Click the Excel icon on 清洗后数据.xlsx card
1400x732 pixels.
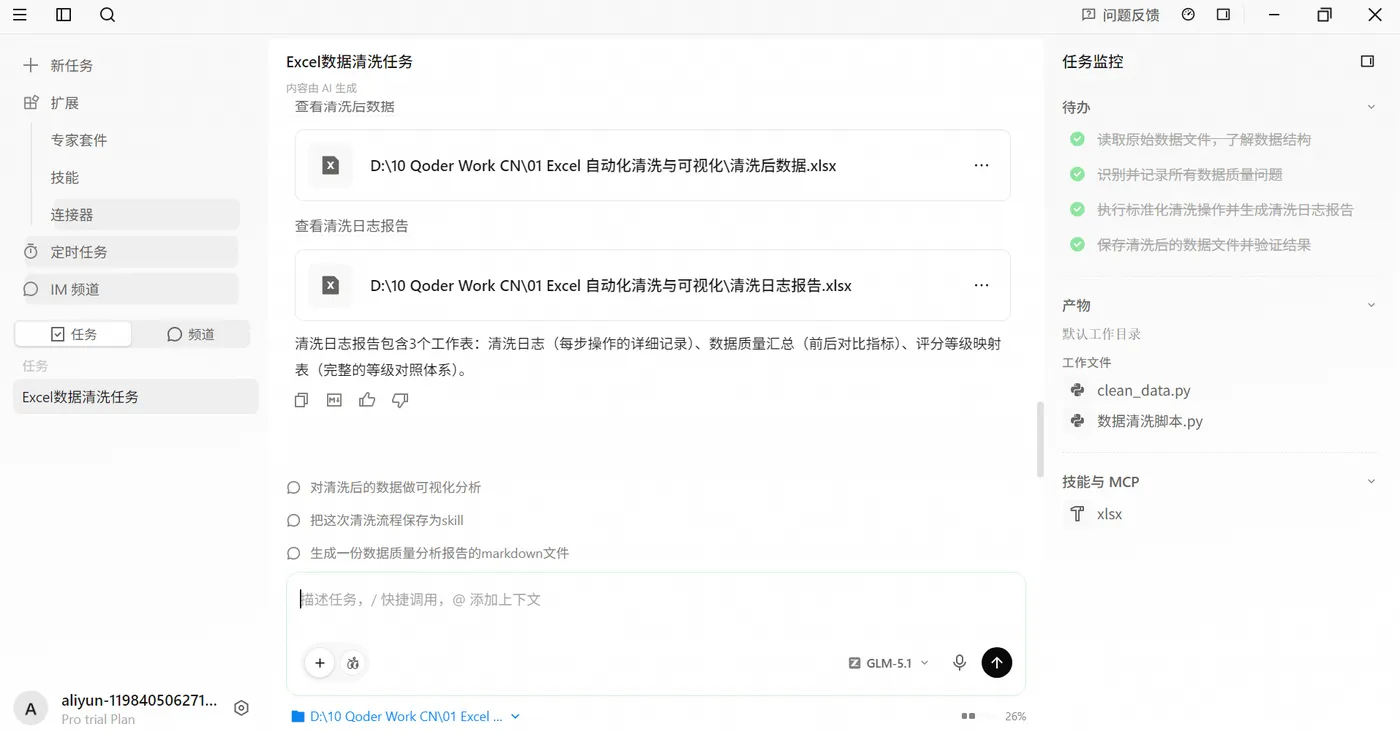click(330, 166)
